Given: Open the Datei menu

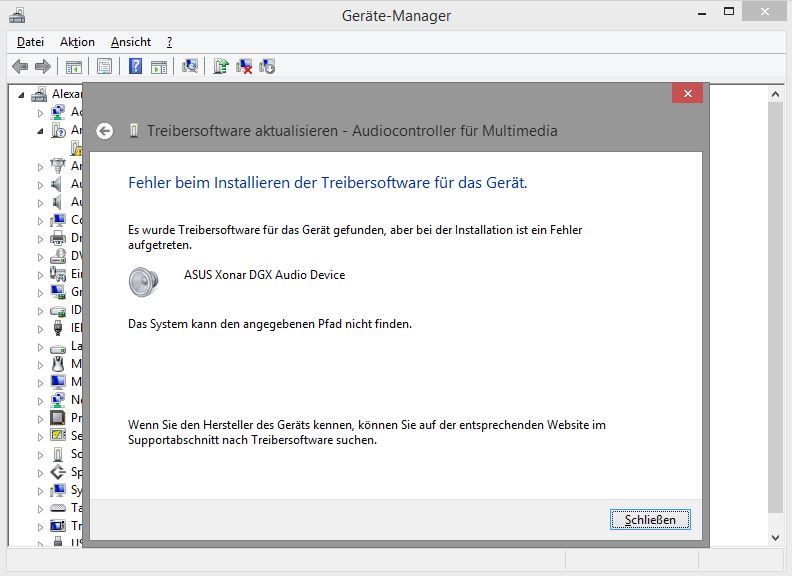Looking at the screenshot, I should [x=30, y=42].
